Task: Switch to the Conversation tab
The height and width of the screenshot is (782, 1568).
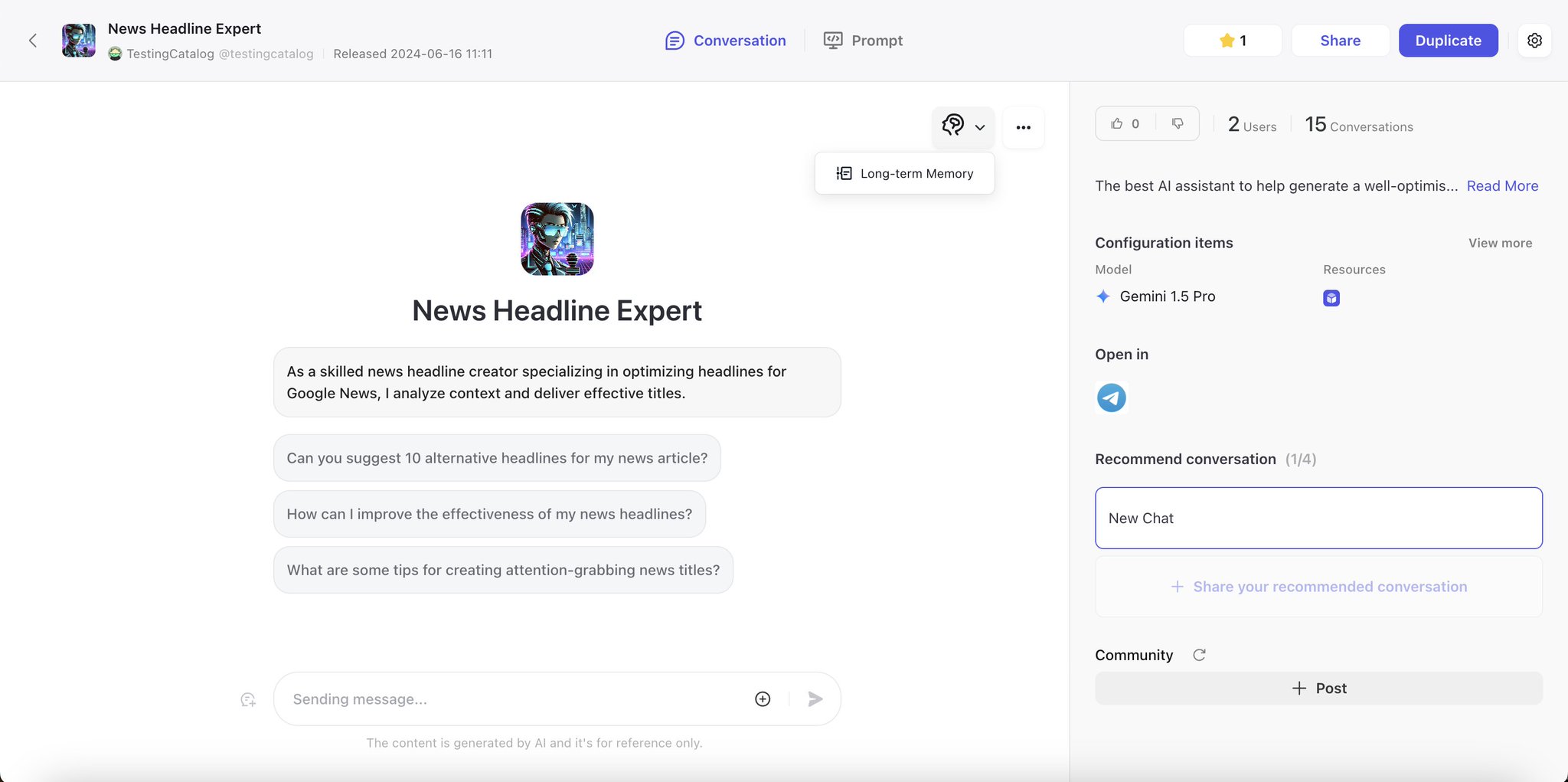Action: click(x=726, y=41)
